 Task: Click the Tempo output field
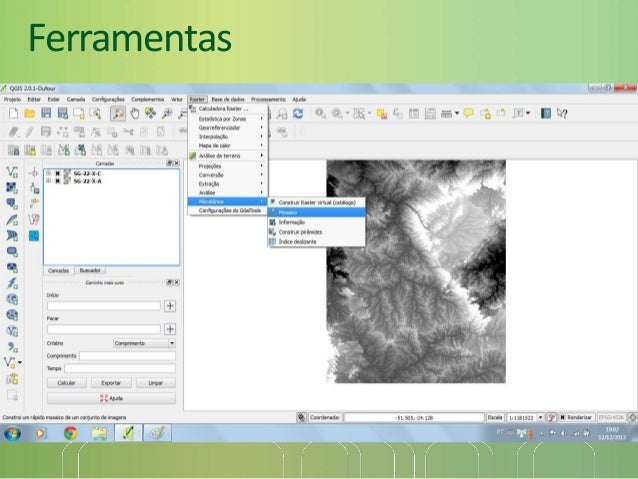(120, 368)
